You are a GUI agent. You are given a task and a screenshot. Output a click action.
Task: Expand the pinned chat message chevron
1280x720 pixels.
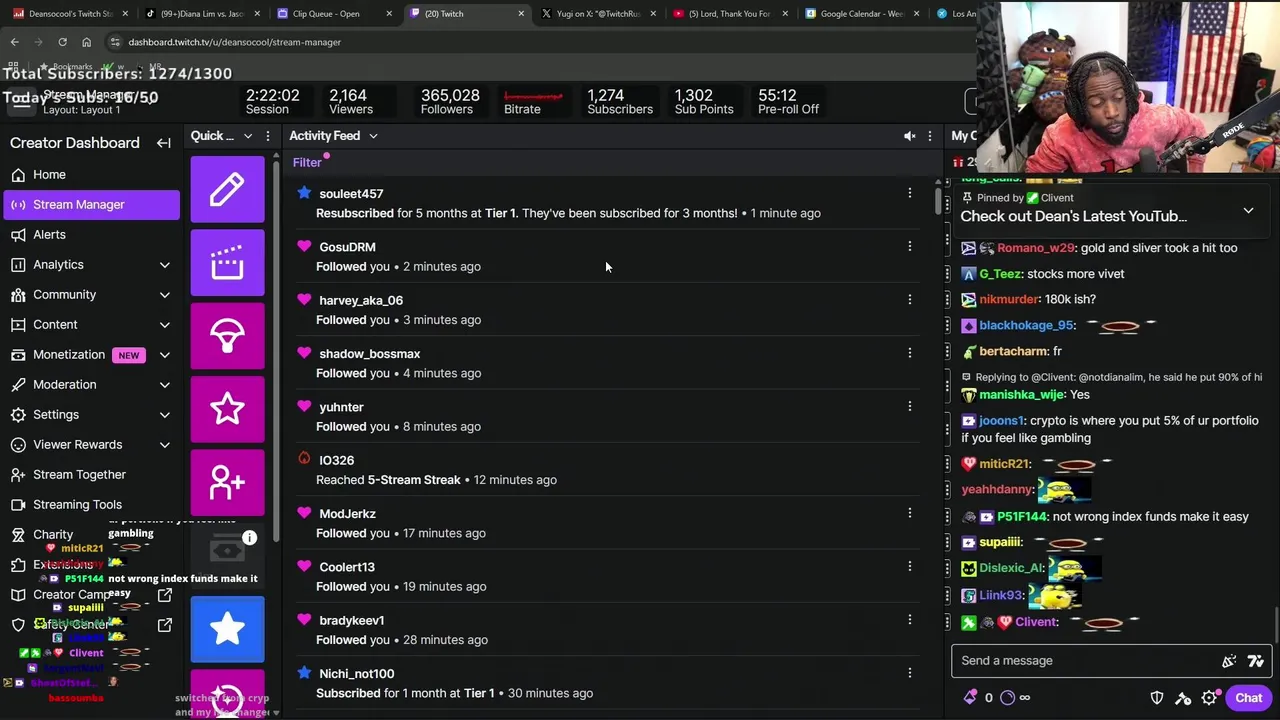(x=1248, y=211)
